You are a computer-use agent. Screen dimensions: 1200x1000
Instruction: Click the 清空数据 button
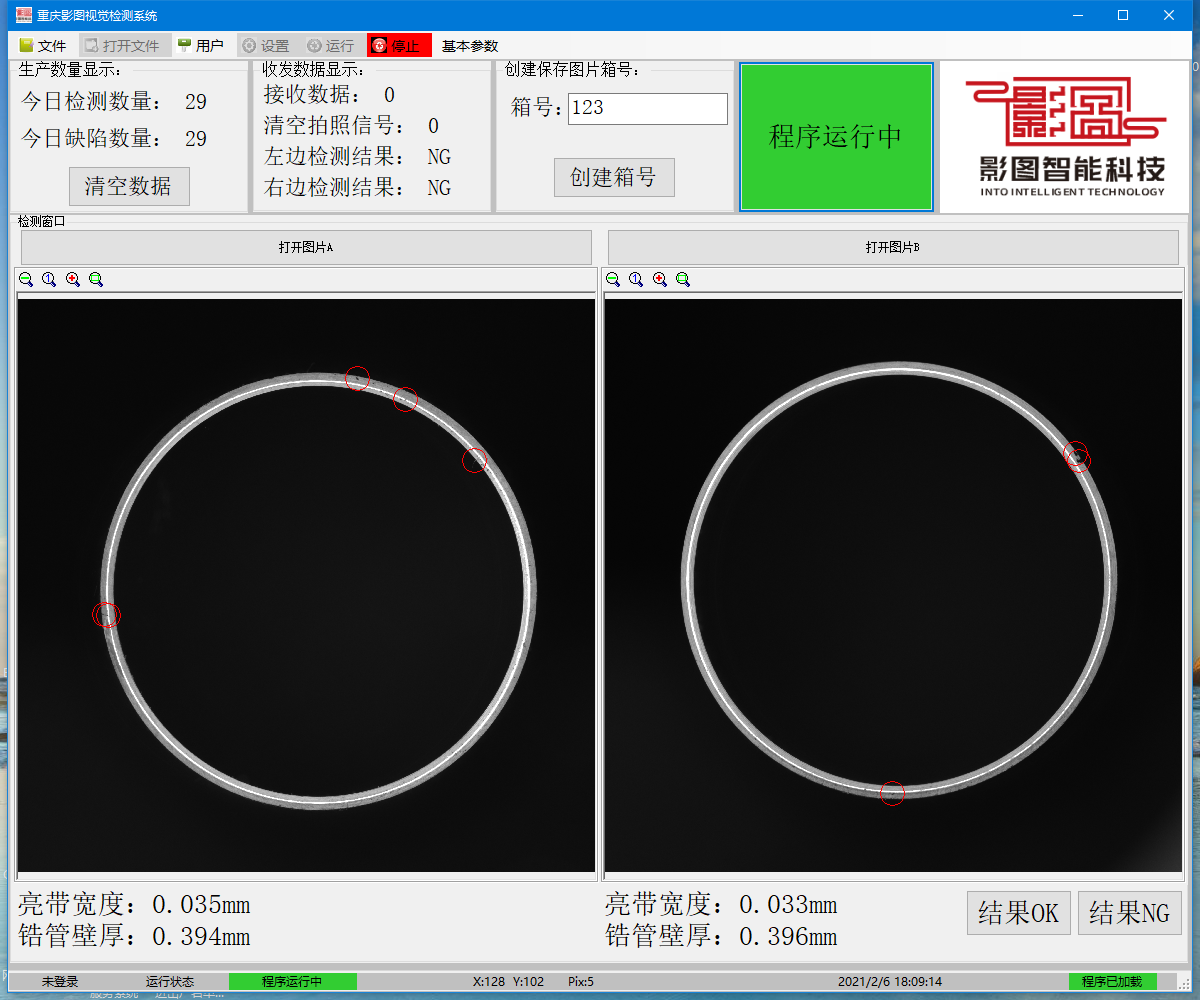[128, 186]
